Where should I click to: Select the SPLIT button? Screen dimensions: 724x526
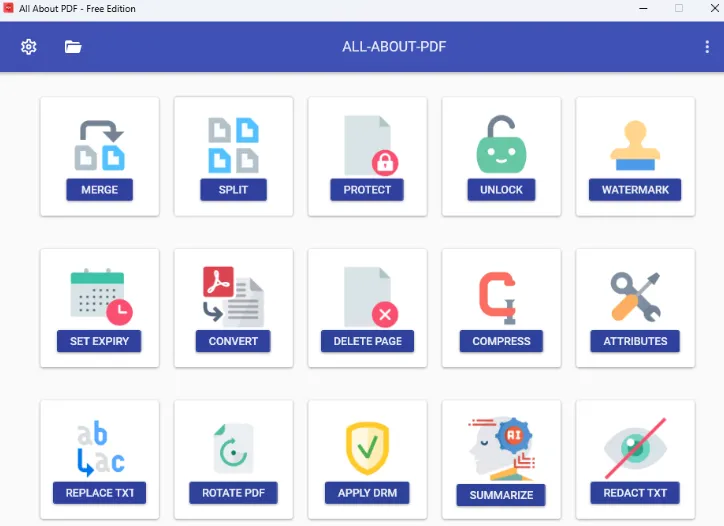234,190
